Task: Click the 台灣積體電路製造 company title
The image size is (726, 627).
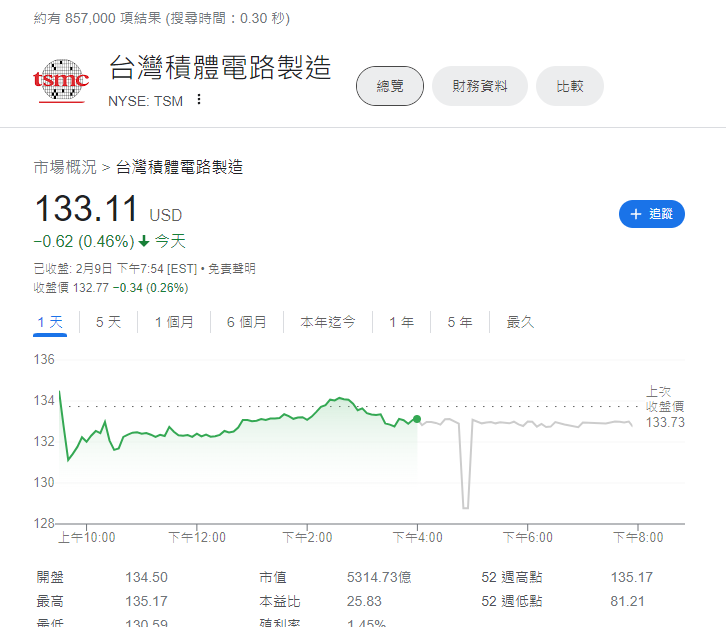Action: pos(220,68)
